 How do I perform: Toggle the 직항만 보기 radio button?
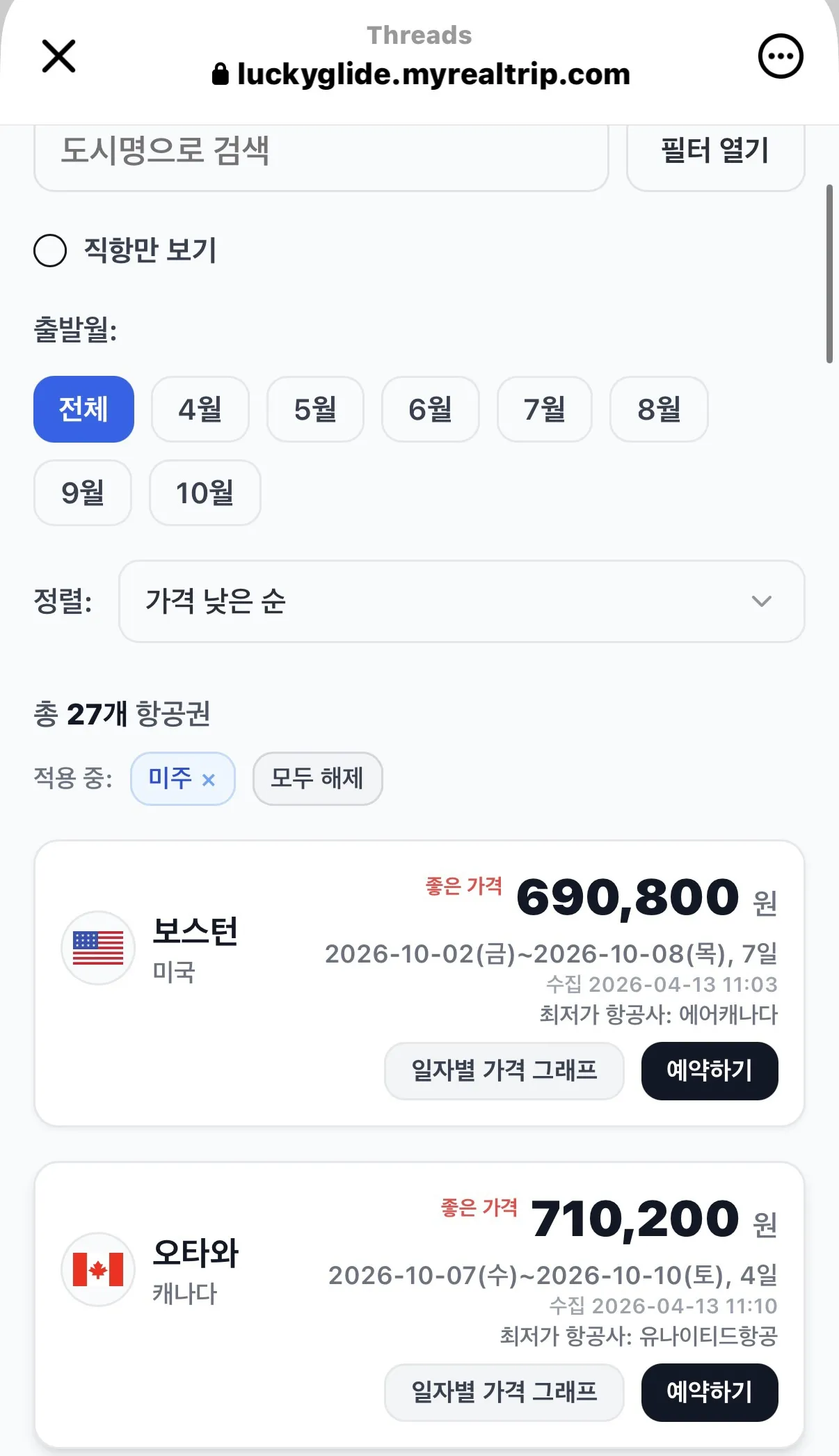(x=50, y=251)
